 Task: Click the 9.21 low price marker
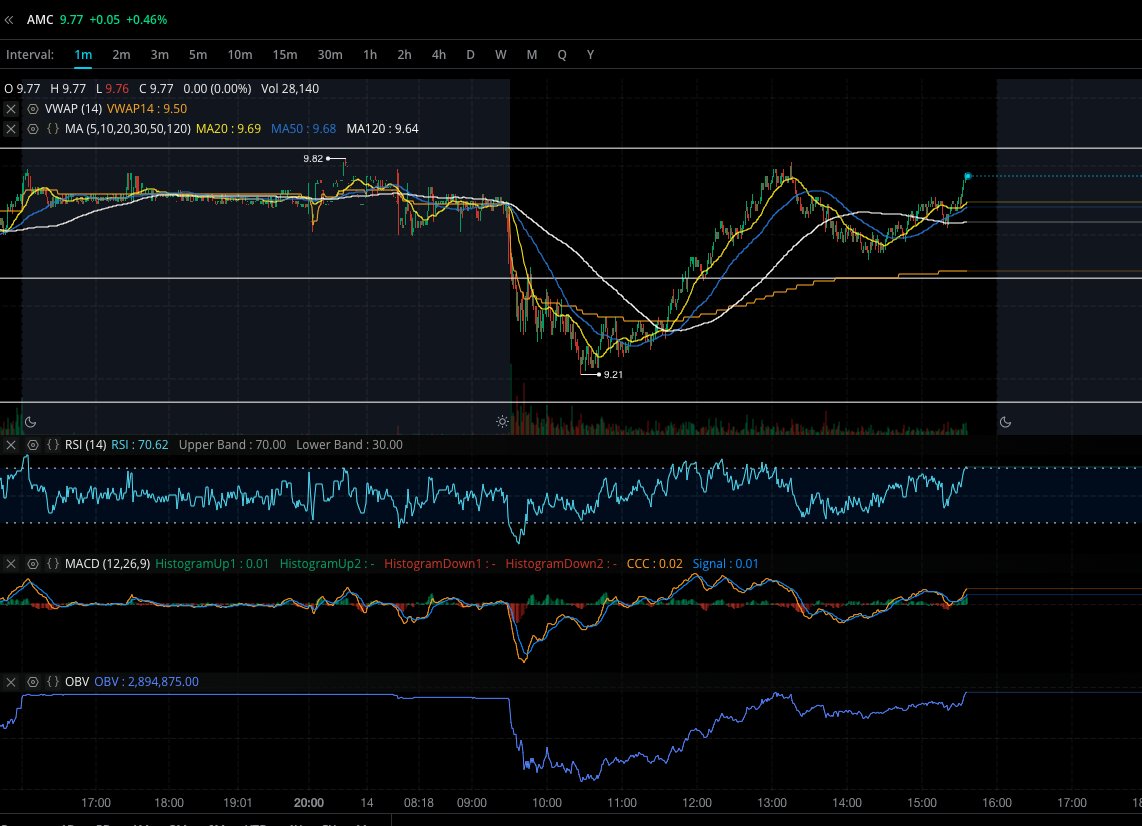pos(613,374)
